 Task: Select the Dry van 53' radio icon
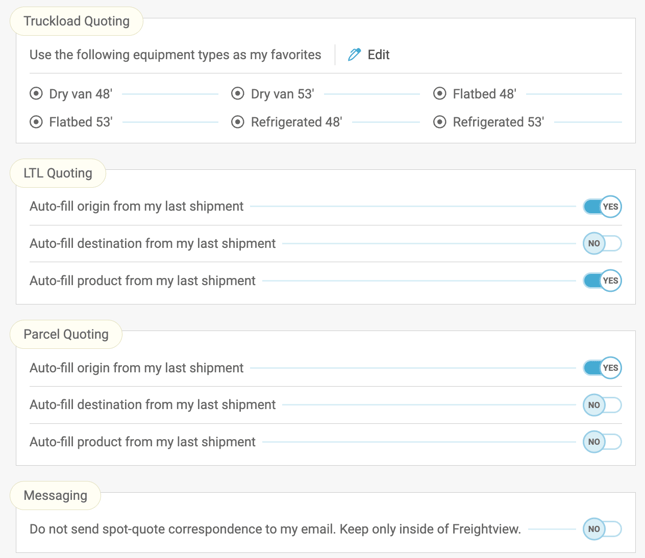click(238, 94)
